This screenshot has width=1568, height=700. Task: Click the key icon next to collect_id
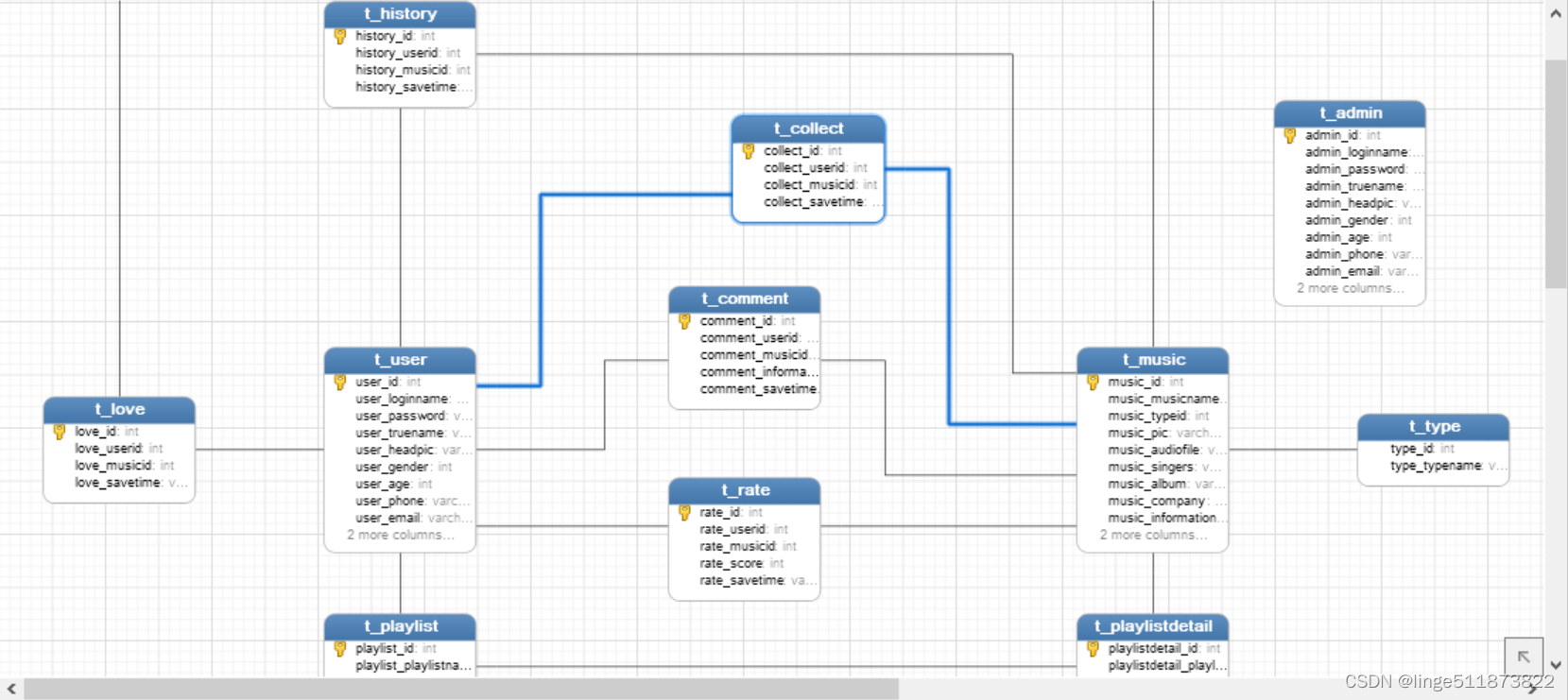tap(749, 151)
